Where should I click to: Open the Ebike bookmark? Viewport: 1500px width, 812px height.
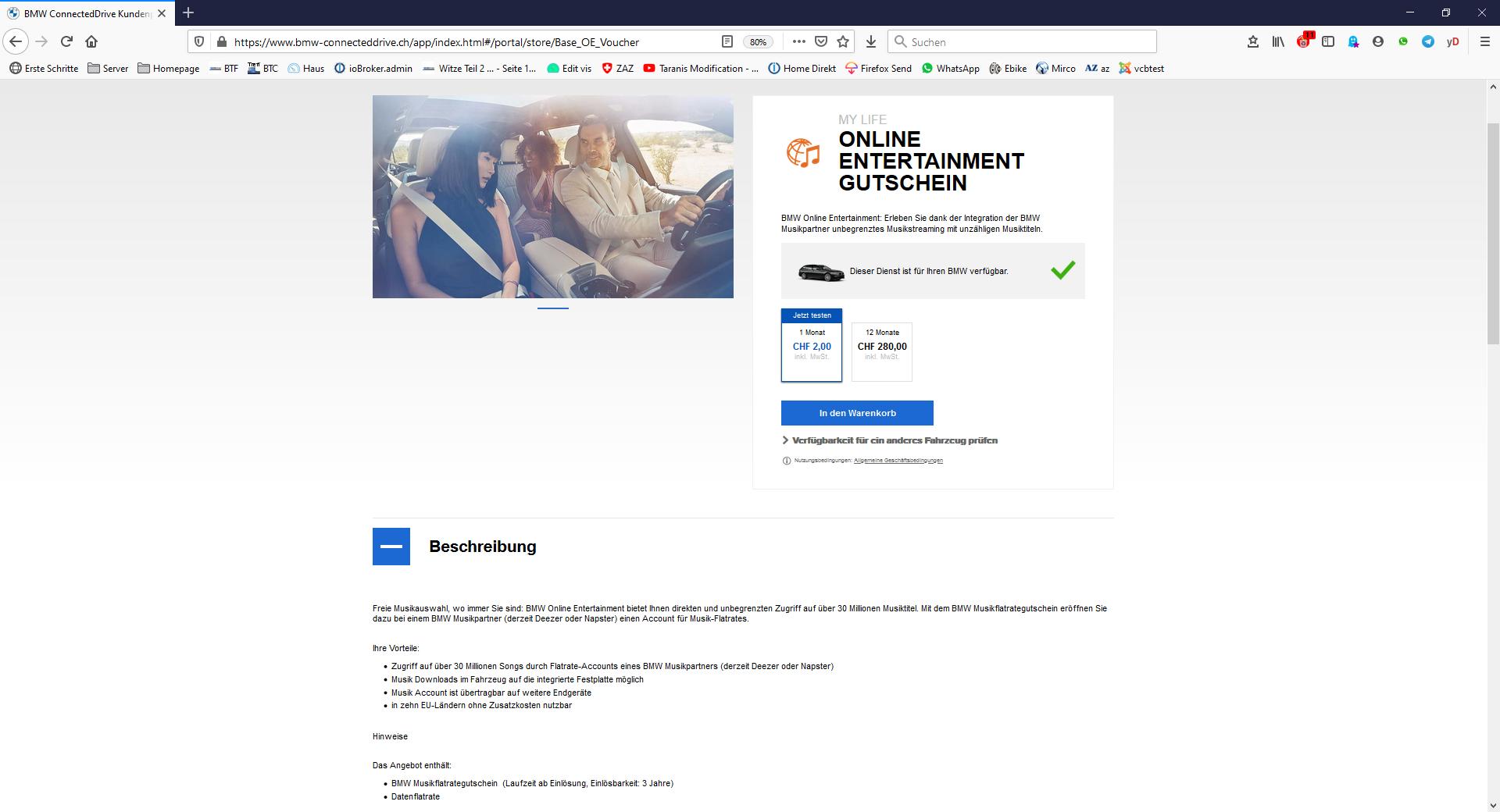click(1008, 69)
